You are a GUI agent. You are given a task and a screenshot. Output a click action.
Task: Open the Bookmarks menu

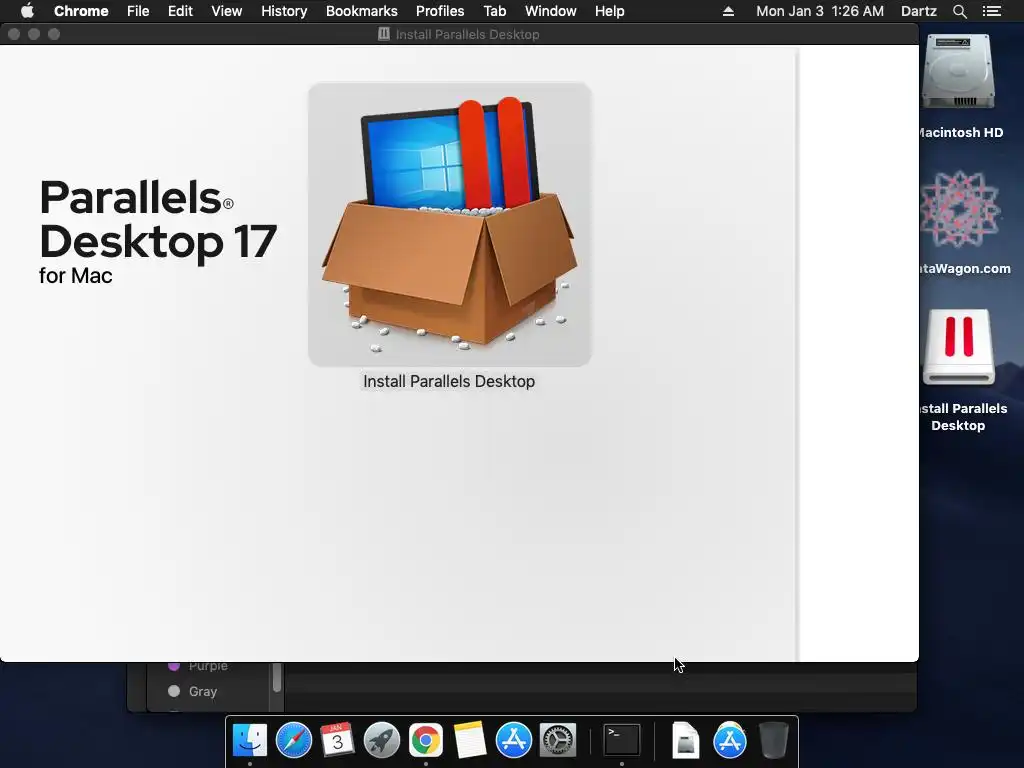pyautogui.click(x=362, y=11)
